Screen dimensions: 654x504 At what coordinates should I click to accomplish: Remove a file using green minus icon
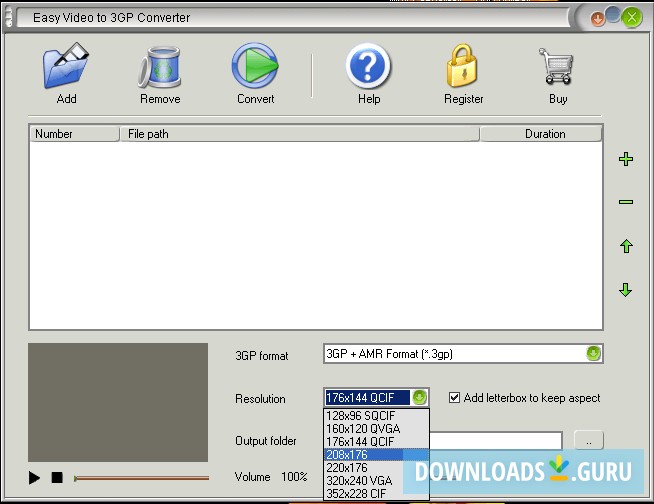click(626, 202)
